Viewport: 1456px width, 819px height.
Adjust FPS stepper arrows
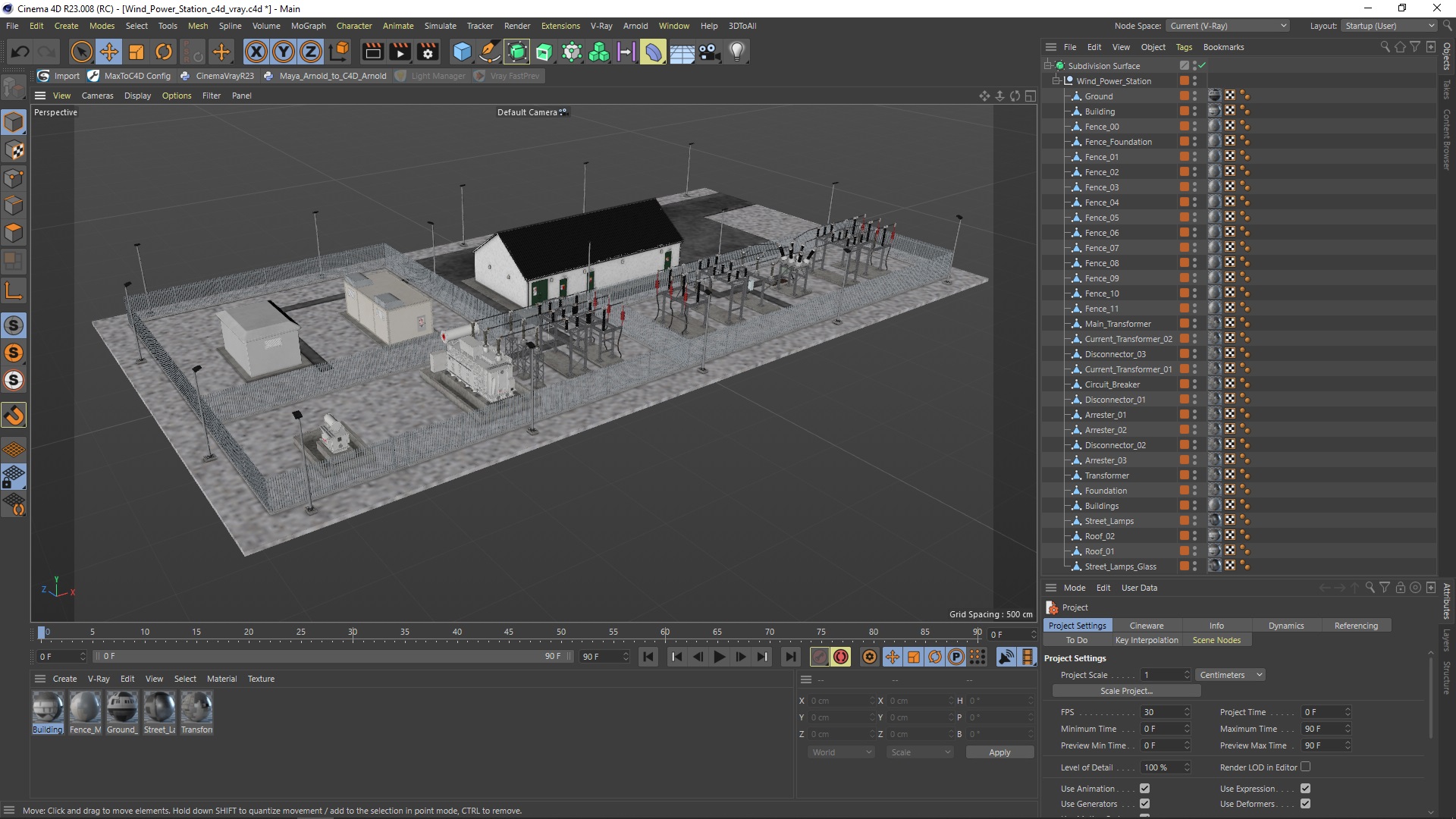tap(1187, 712)
